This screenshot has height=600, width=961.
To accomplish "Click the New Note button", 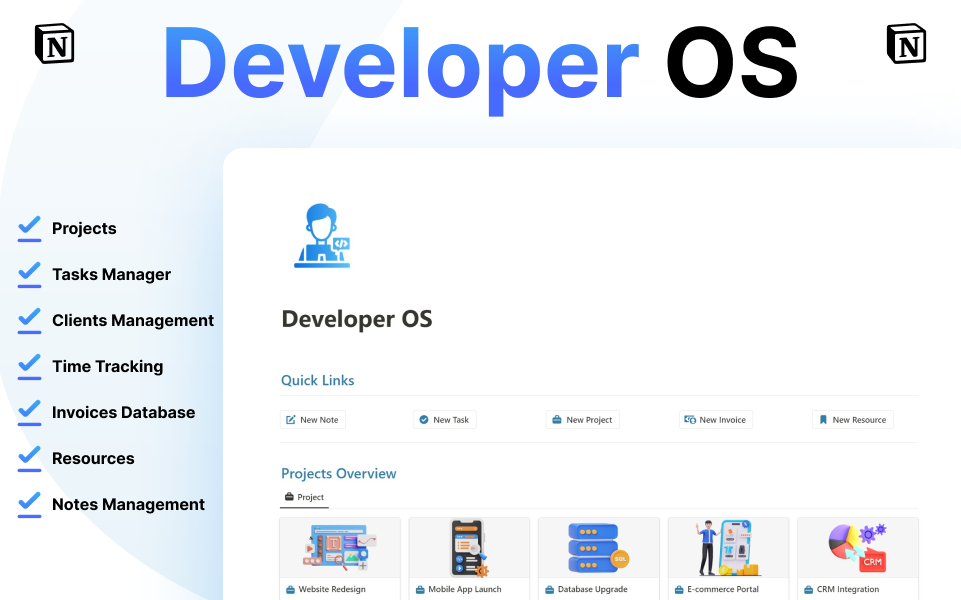I will (x=313, y=420).
